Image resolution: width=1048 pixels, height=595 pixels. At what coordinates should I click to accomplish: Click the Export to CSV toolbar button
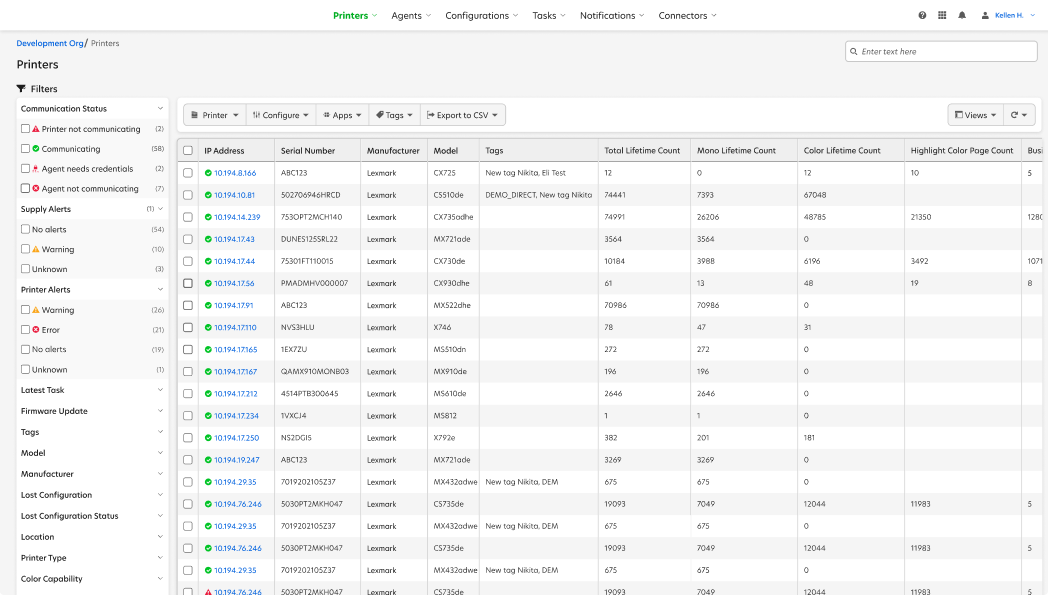(463, 114)
